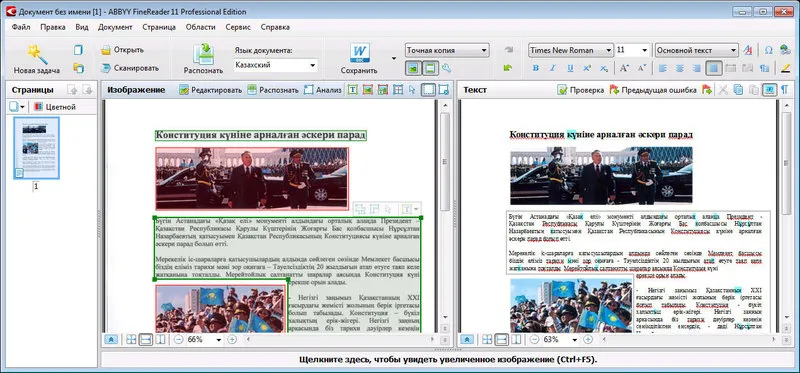Click the bold B formatting icon
The height and width of the screenshot is (373, 800).
[x=535, y=68]
